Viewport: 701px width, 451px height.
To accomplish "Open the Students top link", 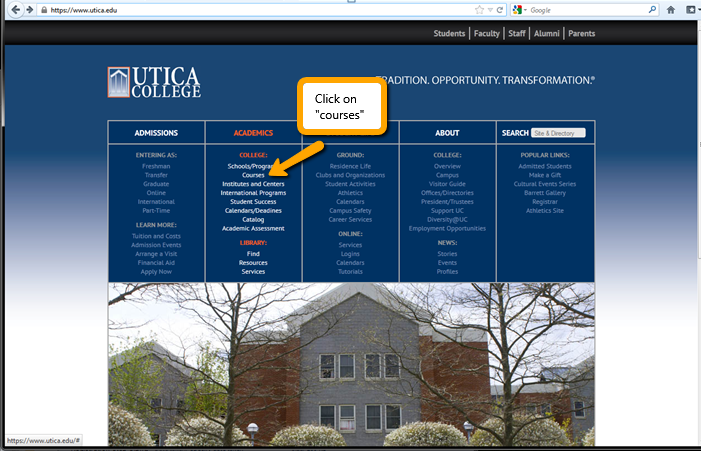I will coord(449,34).
